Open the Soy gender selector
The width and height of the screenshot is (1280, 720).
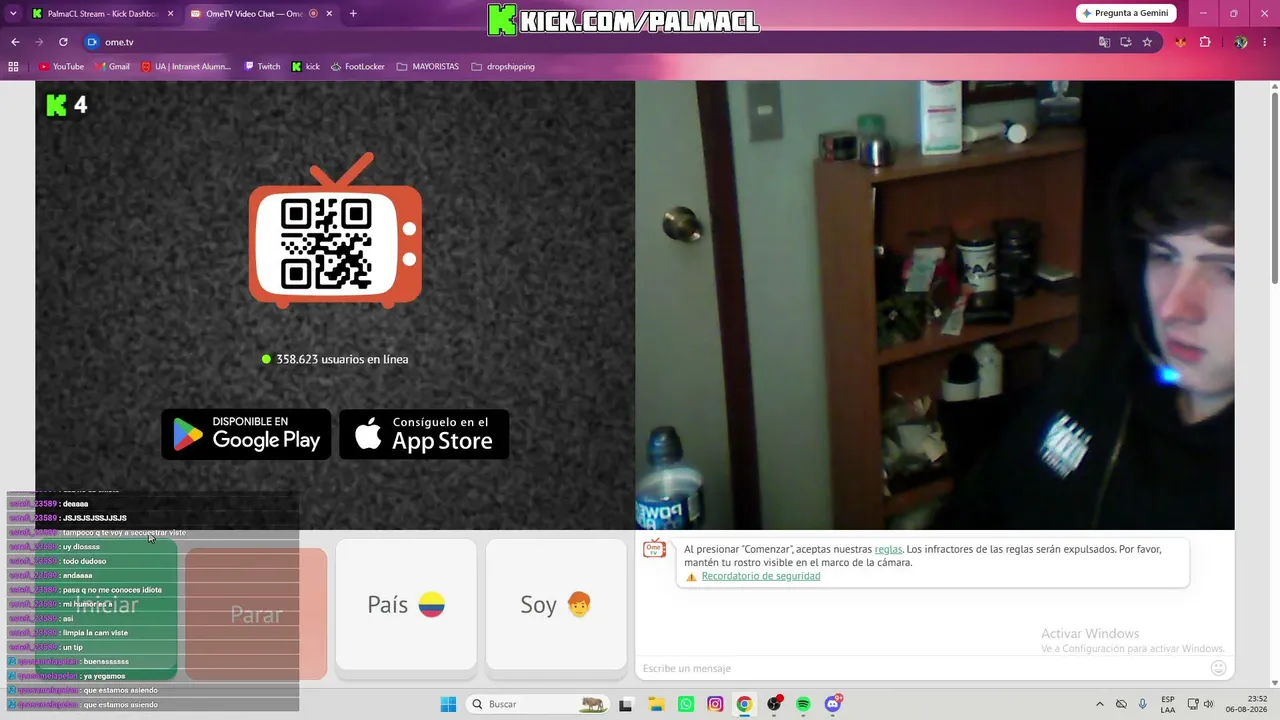pyautogui.click(x=556, y=605)
